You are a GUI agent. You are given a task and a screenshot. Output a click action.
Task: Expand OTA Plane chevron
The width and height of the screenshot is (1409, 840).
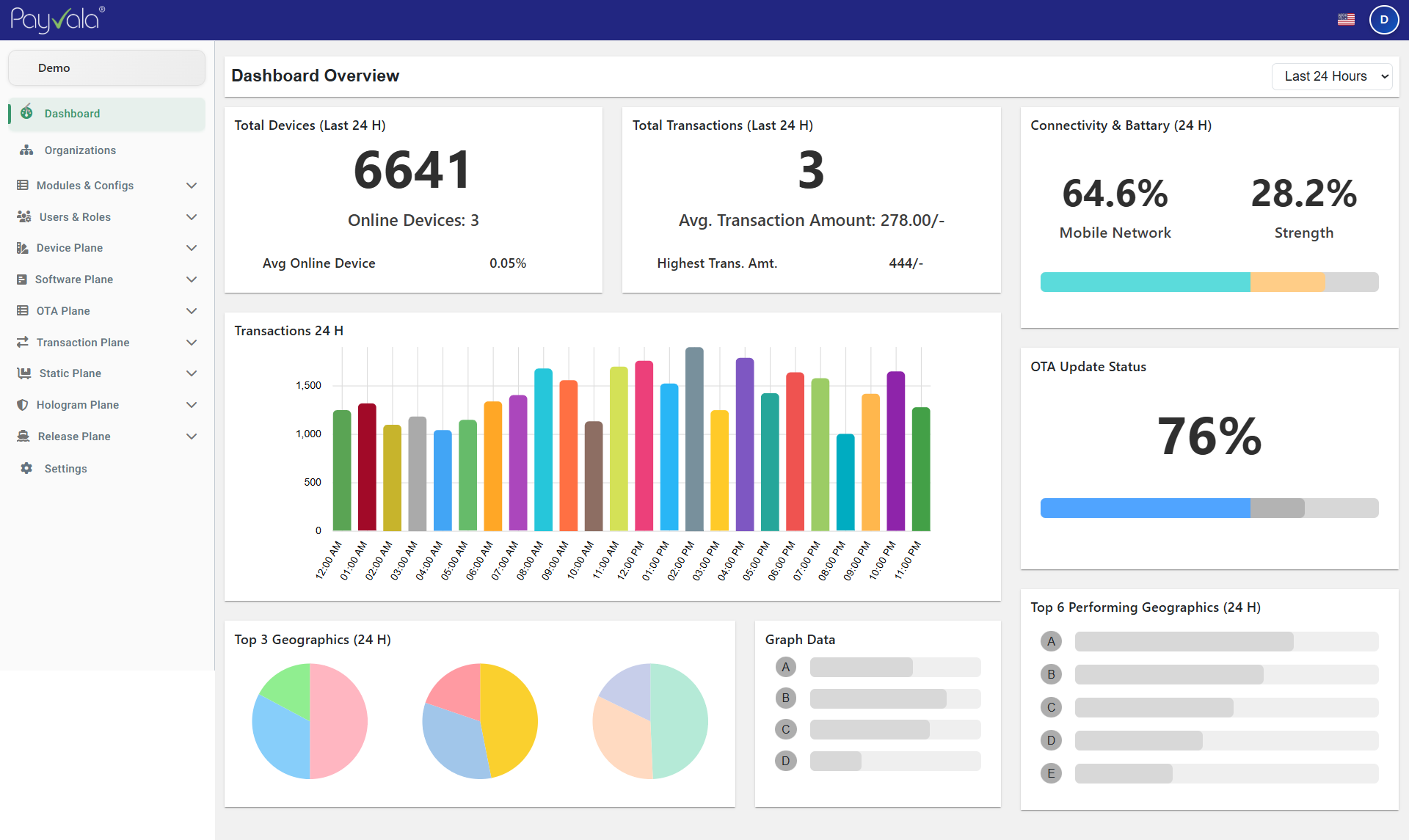point(192,311)
